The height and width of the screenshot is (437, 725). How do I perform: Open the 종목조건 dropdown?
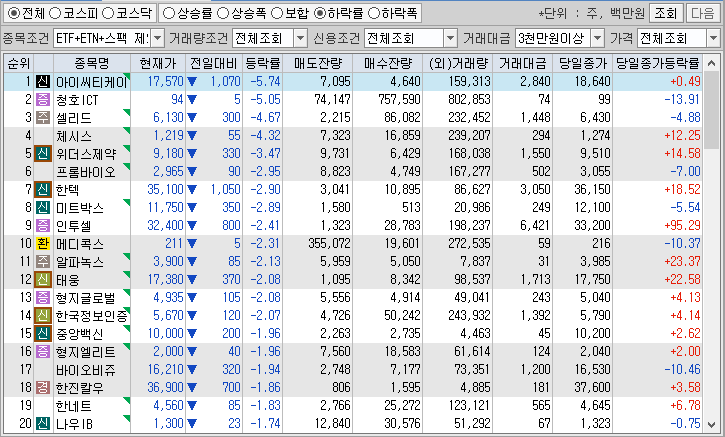pos(157,38)
